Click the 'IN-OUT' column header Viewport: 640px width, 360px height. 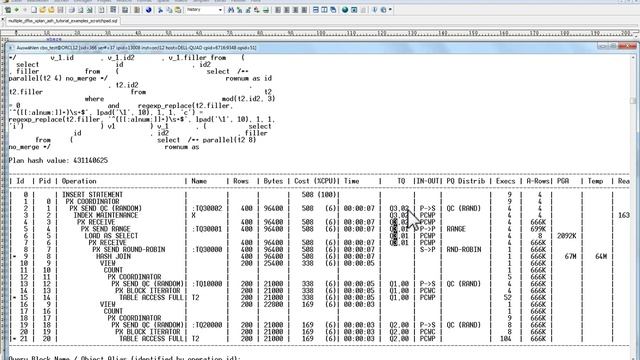[x=427, y=181]
